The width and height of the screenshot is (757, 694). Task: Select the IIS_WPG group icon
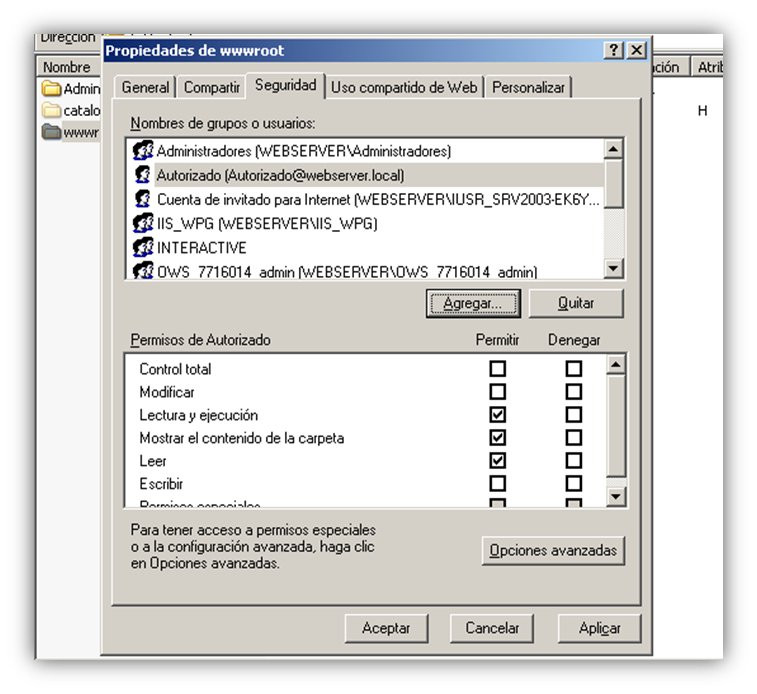tap(143, 223)
